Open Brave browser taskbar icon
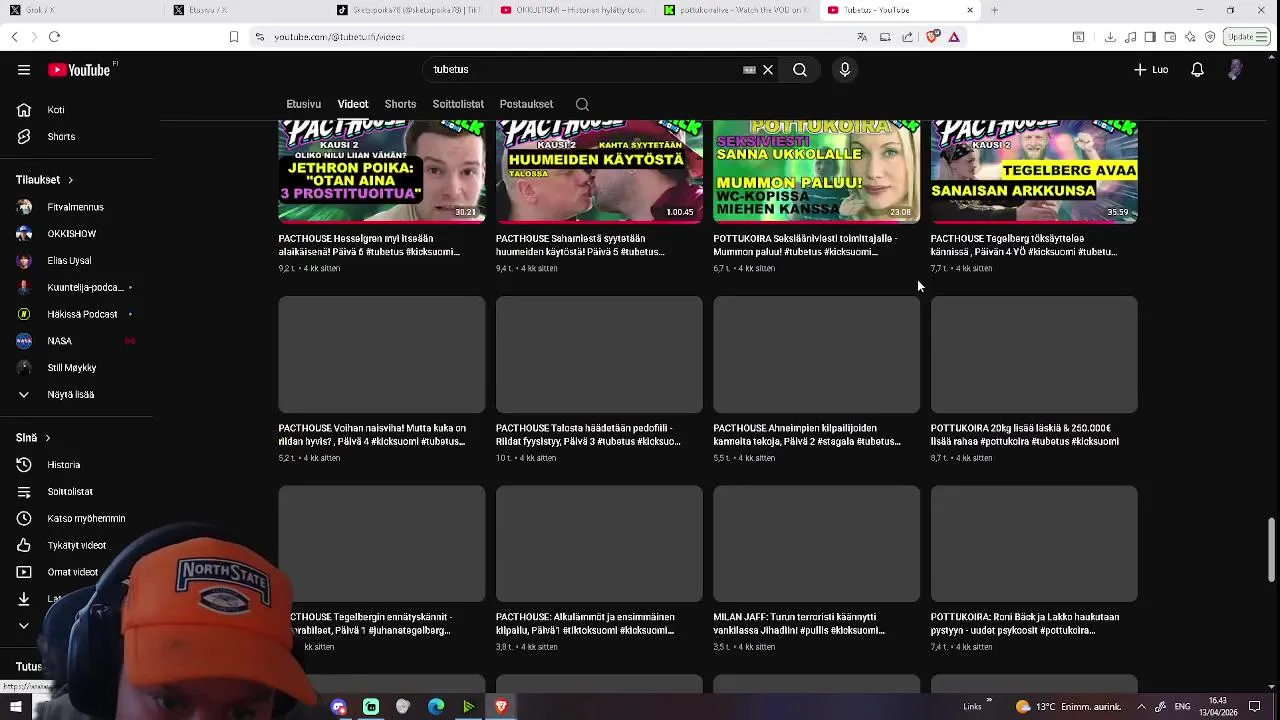The width and height of the screenshot is (1280, 720). [501, 707]
